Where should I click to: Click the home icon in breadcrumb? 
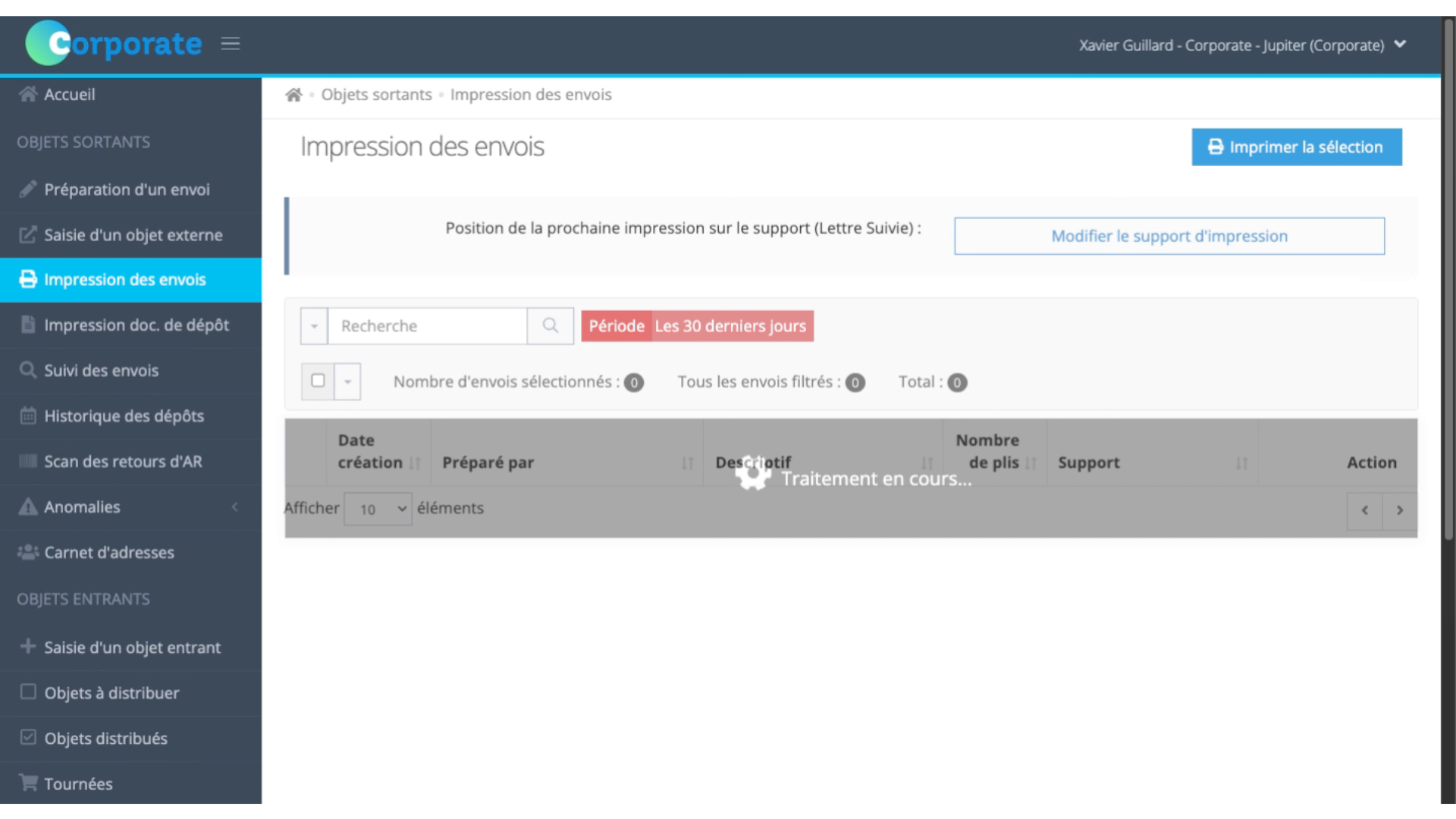(x=293, y=95)
